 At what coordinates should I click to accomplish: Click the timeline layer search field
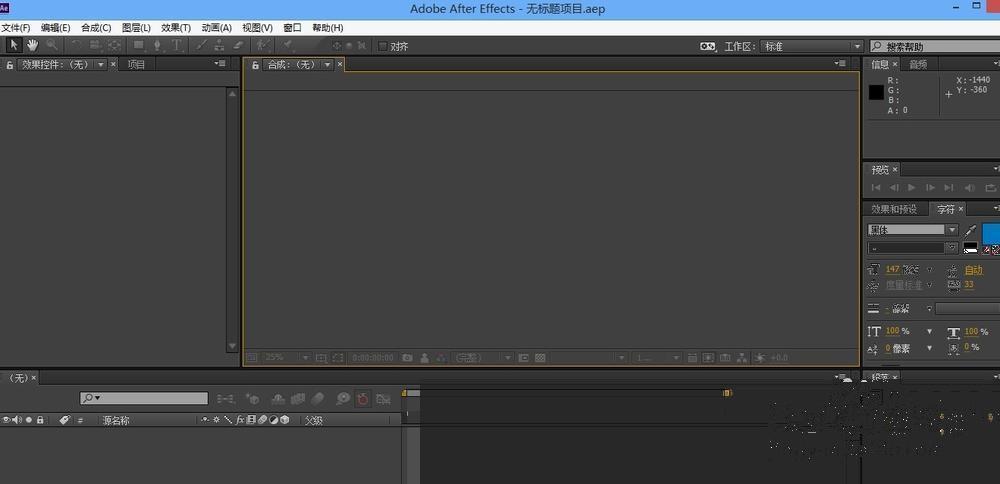tap(144, 399)
